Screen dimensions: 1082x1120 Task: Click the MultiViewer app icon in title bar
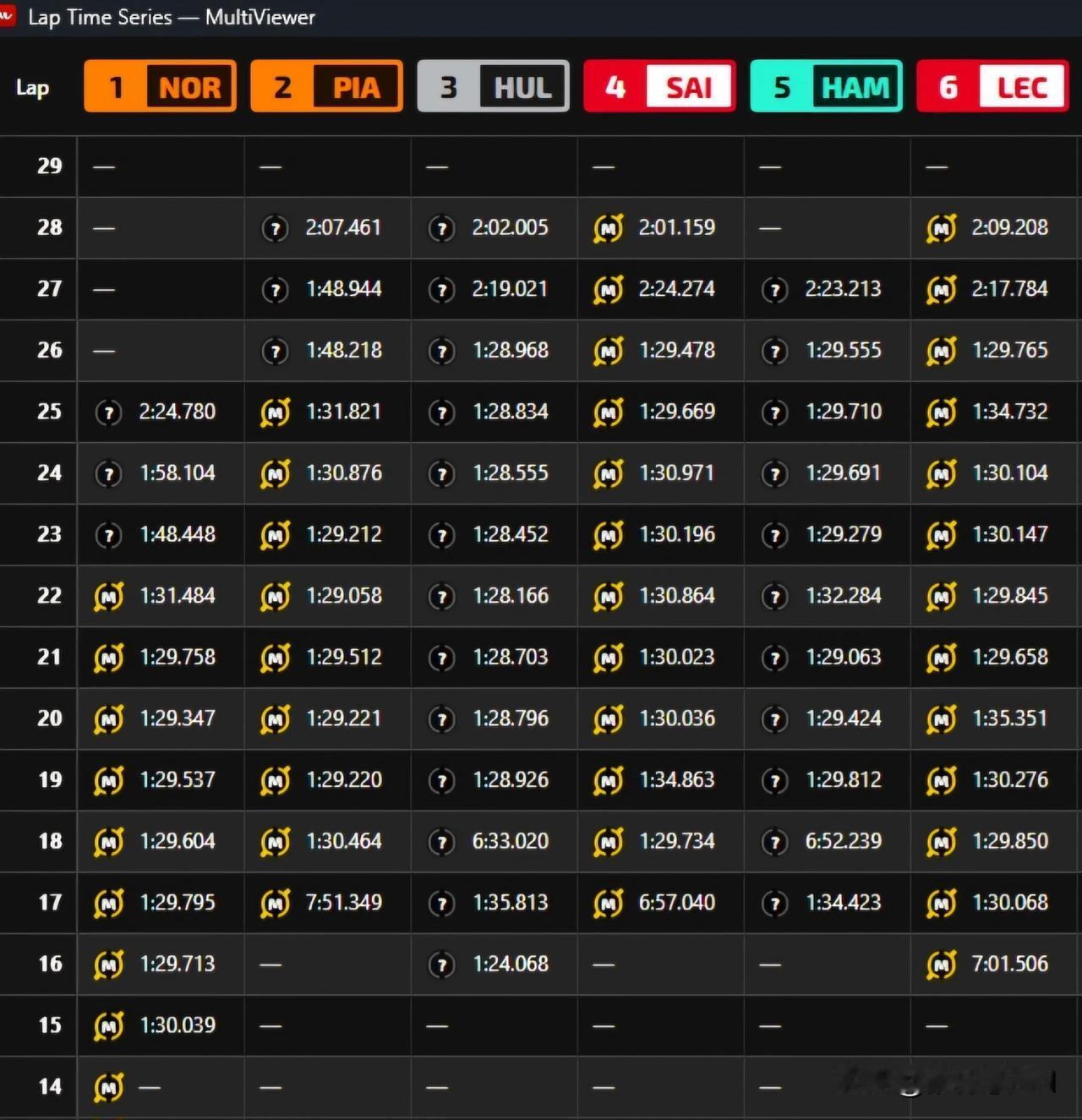tap(6, 14)
